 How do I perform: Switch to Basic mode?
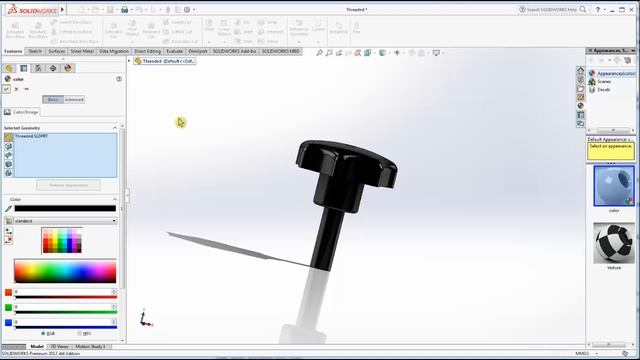(53, 100)
